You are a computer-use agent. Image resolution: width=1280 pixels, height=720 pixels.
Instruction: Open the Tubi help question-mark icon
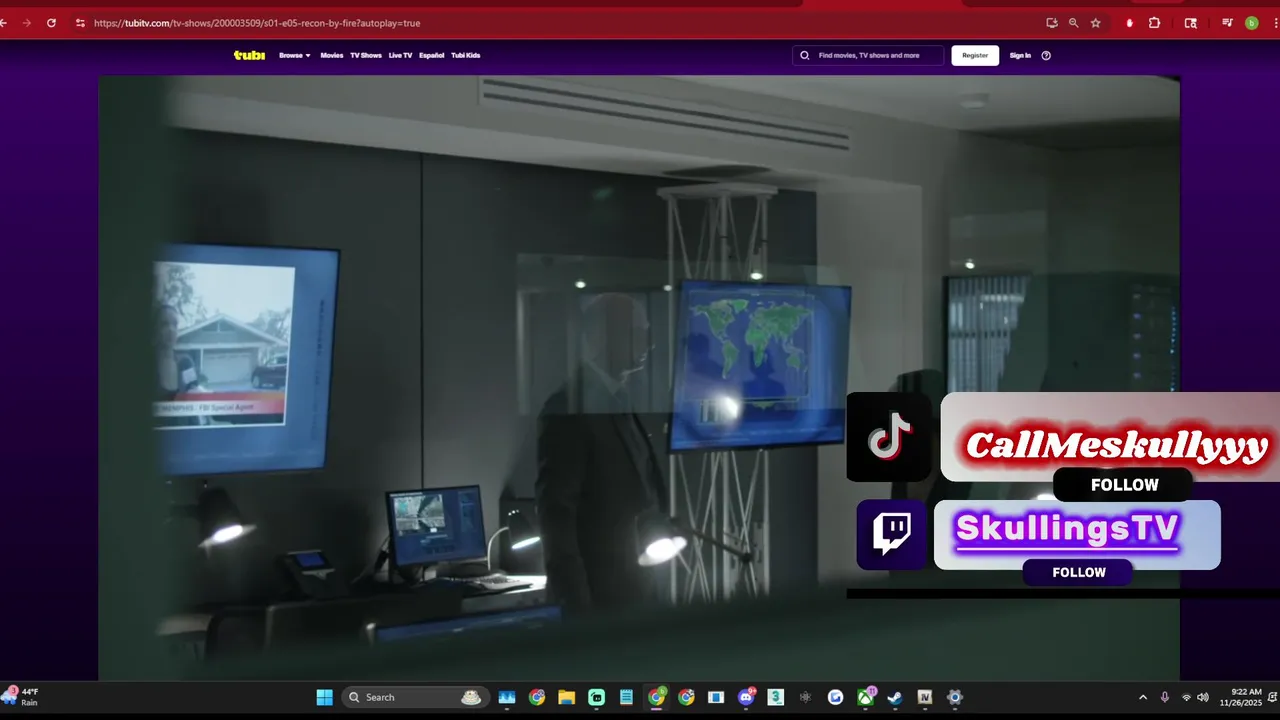(x=1046, y=55)
